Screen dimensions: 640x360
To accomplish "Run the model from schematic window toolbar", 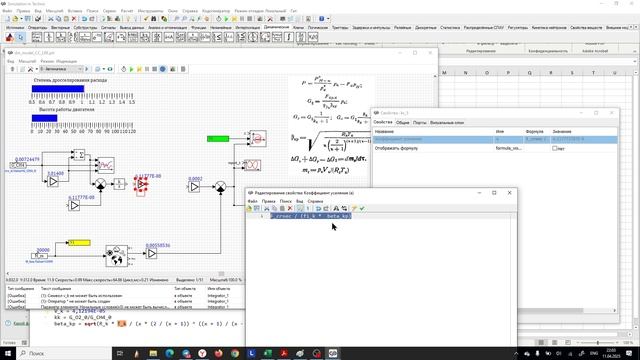I will tap(131, 69).
